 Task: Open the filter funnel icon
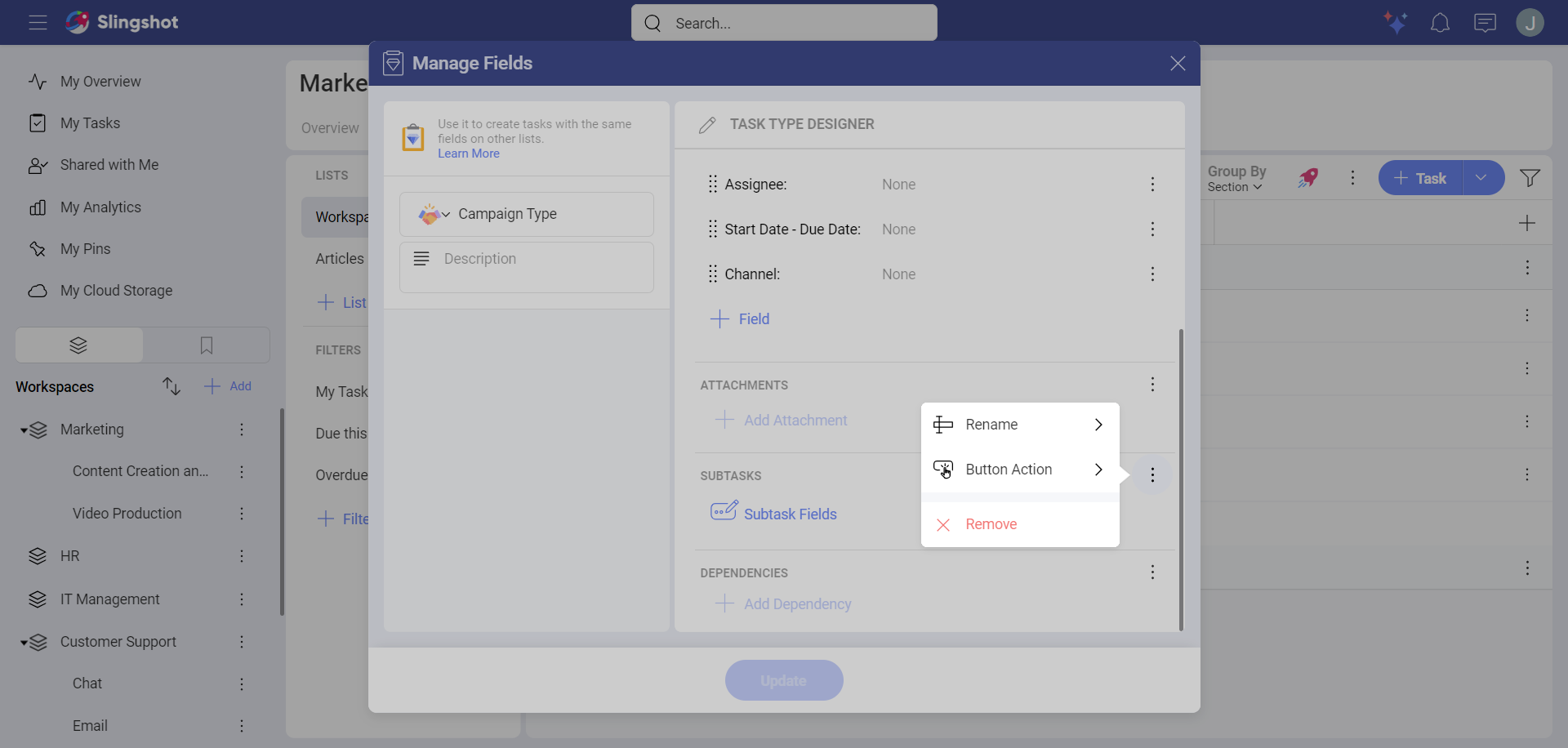point(1530,178)
